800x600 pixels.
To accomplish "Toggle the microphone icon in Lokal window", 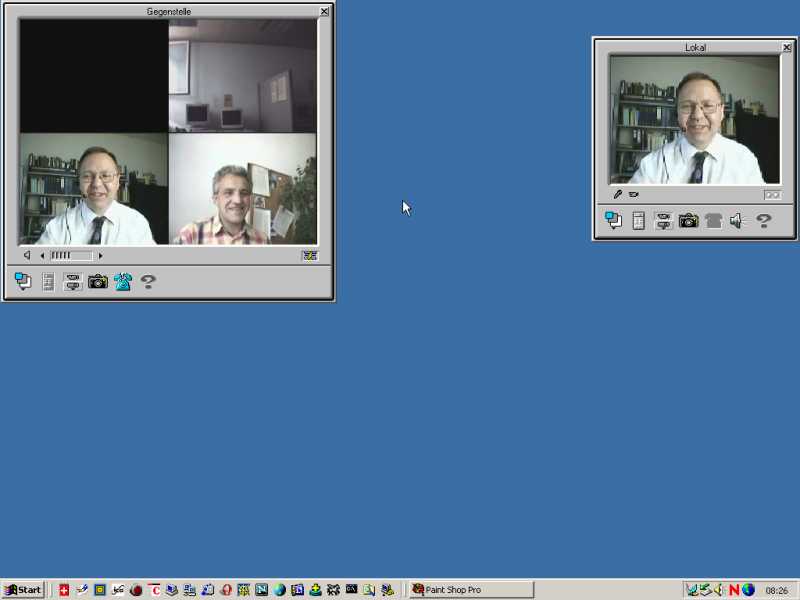I will pos(617,194).
